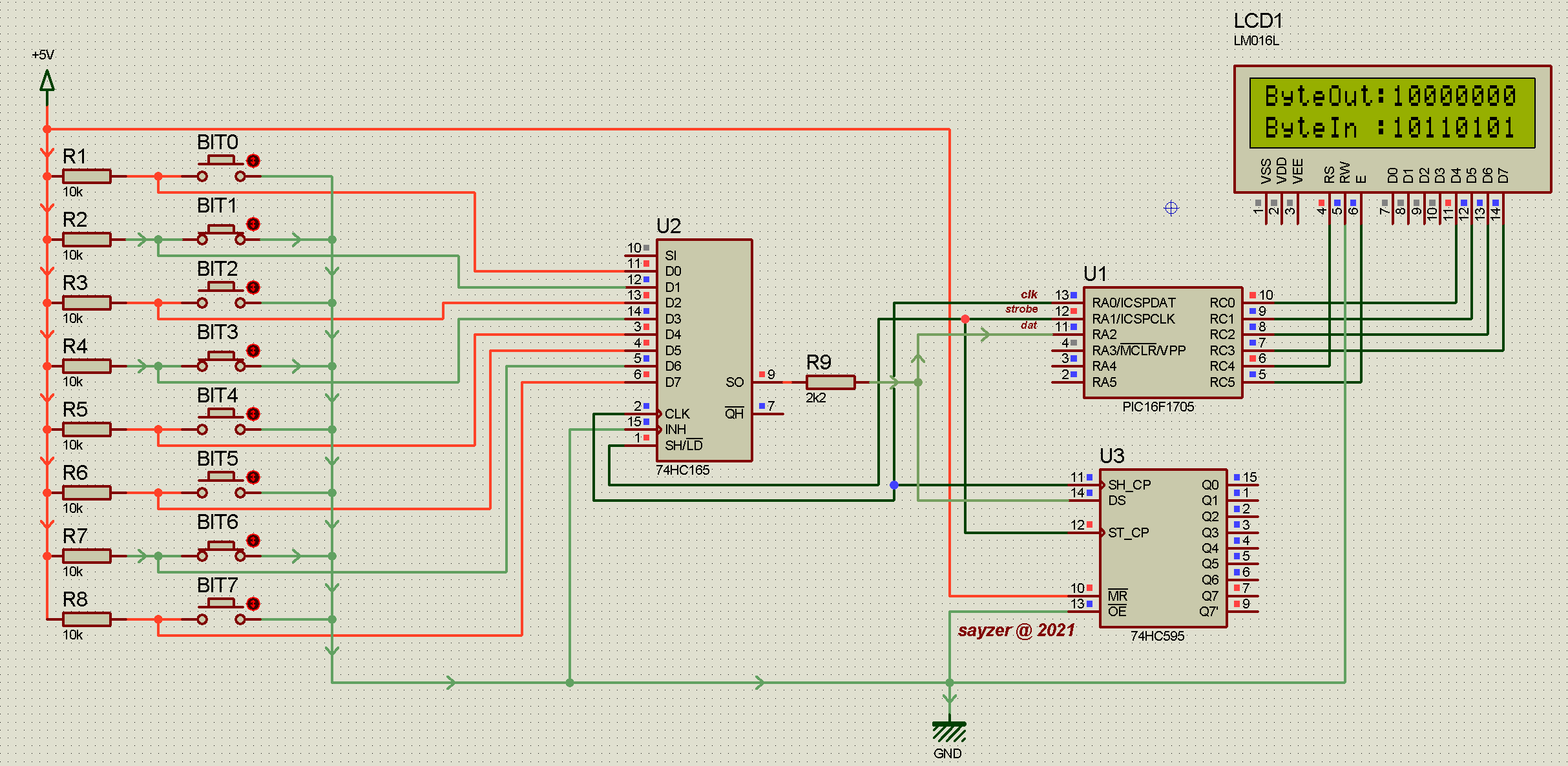Select resistor R1 10k
The image size is (1568, 766).
(87, 176)
